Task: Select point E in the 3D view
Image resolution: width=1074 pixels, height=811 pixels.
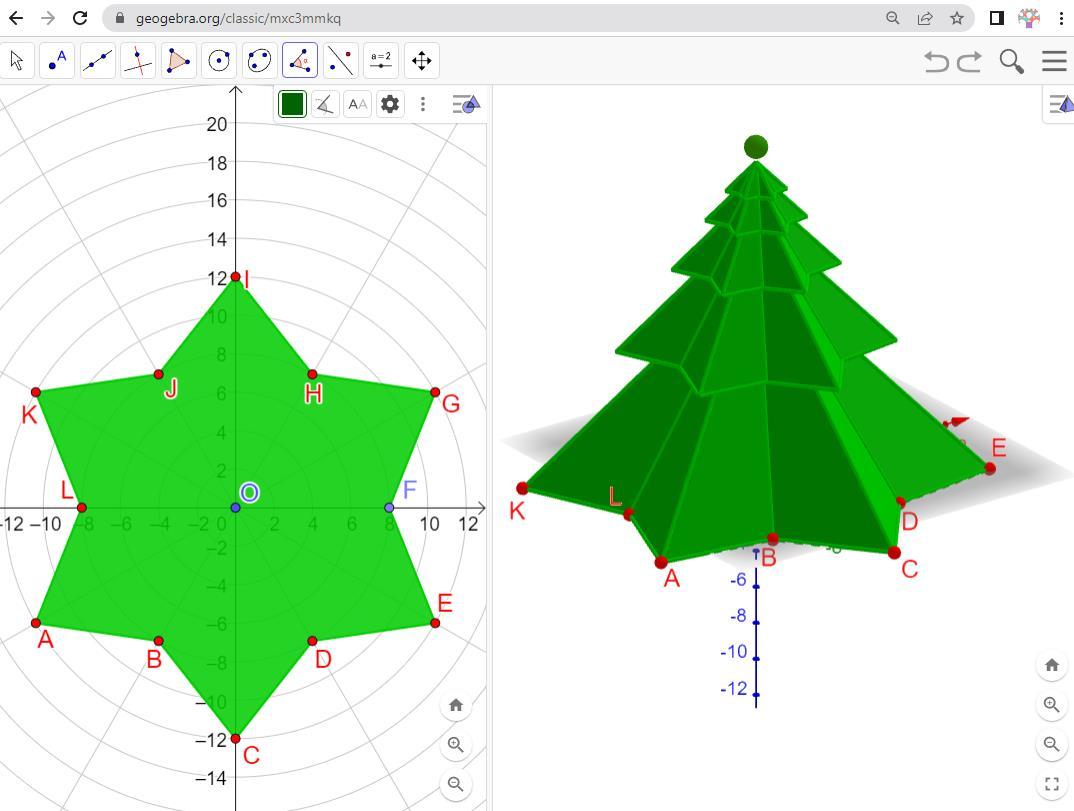Action: point(990,469)
